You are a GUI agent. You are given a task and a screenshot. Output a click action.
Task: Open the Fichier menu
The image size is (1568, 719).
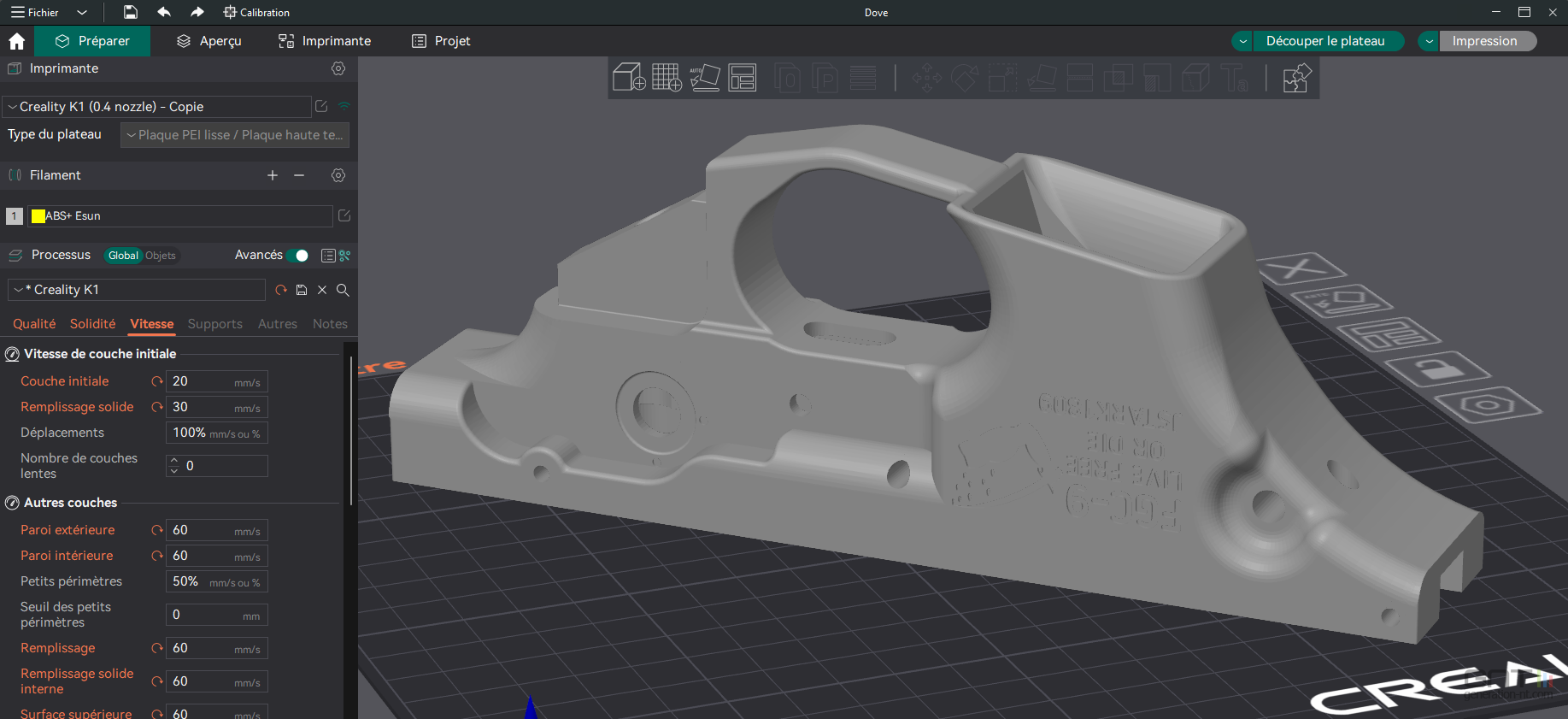point(35,12)
